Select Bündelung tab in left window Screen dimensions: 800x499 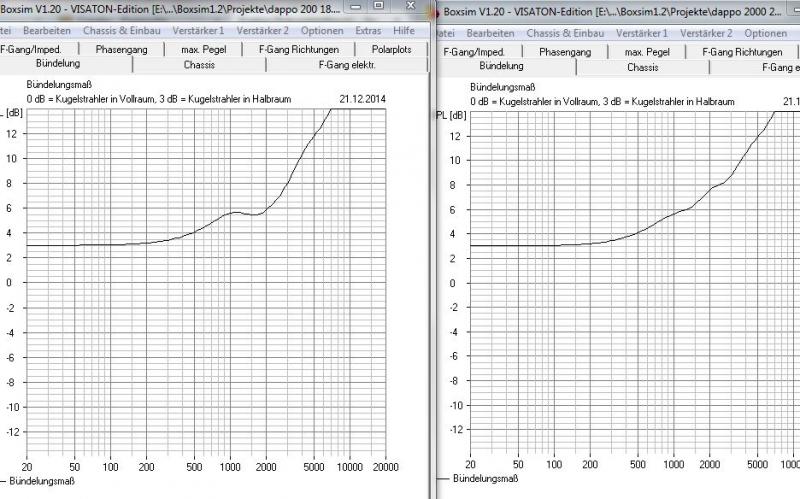58,64
